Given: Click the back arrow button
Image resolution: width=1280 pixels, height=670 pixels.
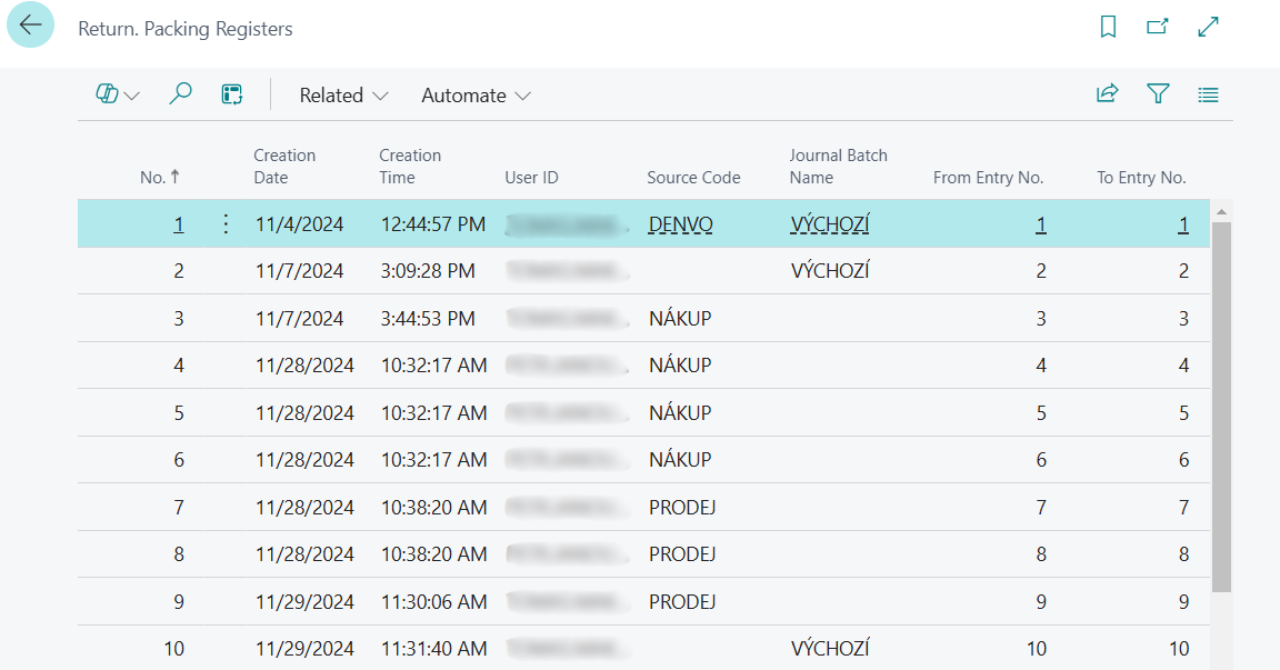Looking at the screenshot, I should pyautogui.click(x=30, y=26).
